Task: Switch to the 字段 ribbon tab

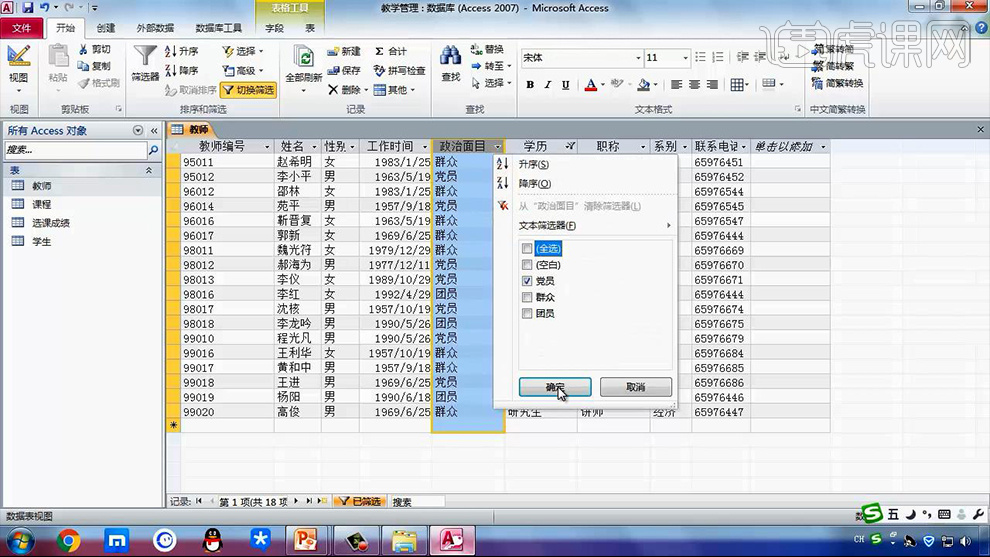Action: pos(274,28)
